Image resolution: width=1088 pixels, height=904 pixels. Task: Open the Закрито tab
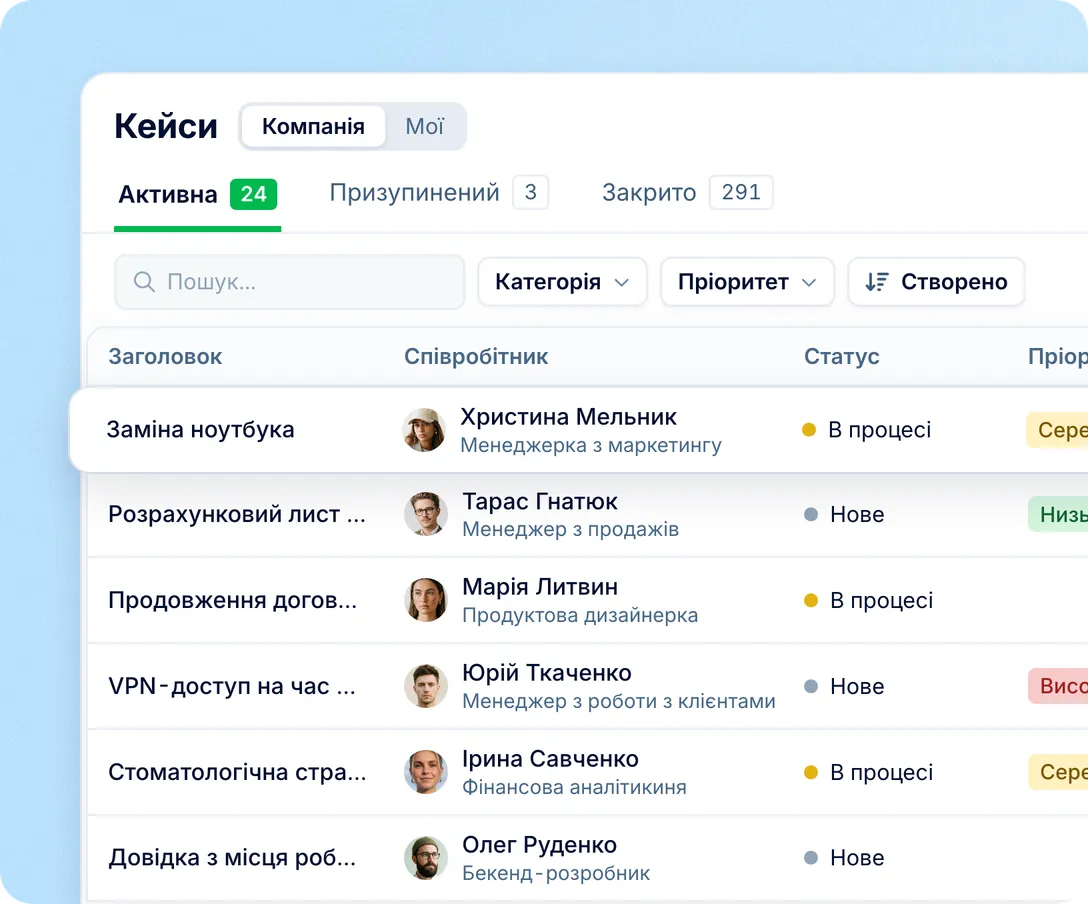tap(687, 193)
